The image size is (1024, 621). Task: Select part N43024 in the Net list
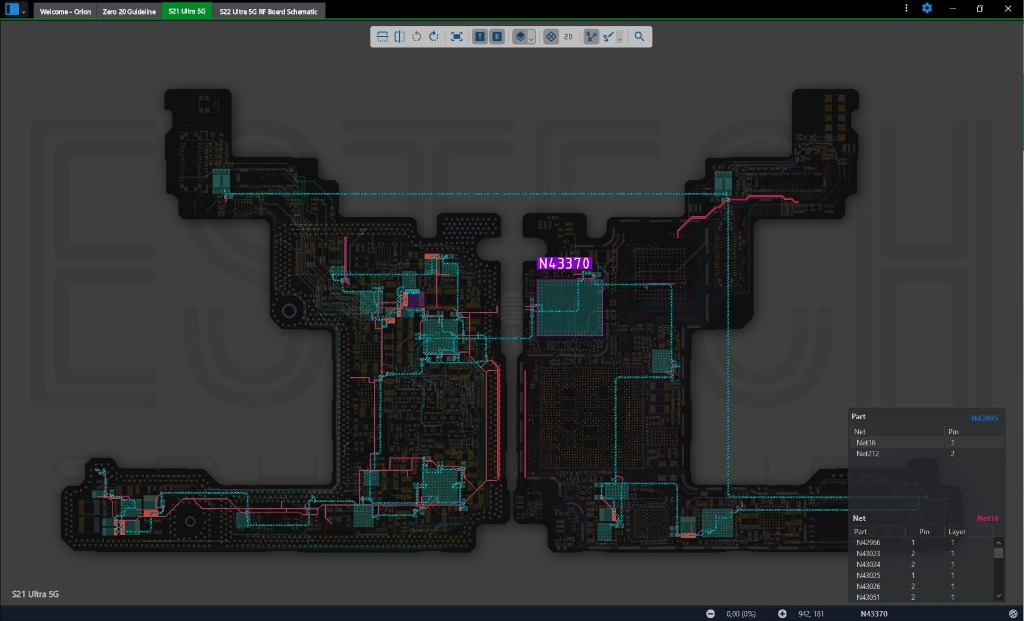pos(922,565)
